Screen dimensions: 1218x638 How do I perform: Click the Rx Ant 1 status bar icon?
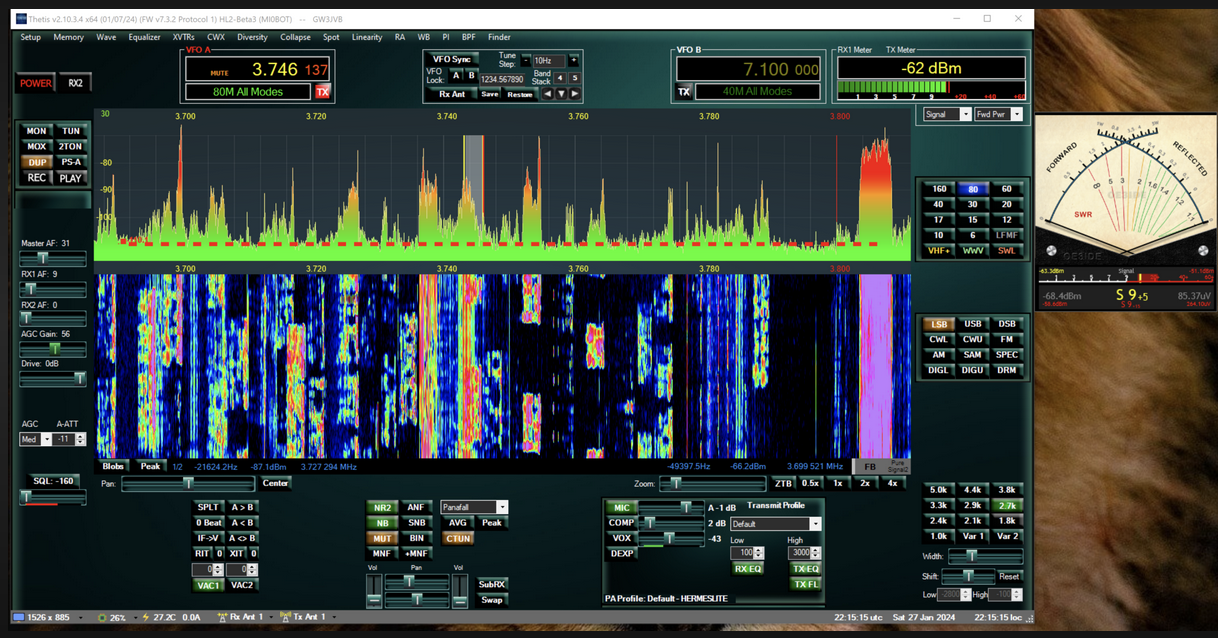tap(223, 617)
